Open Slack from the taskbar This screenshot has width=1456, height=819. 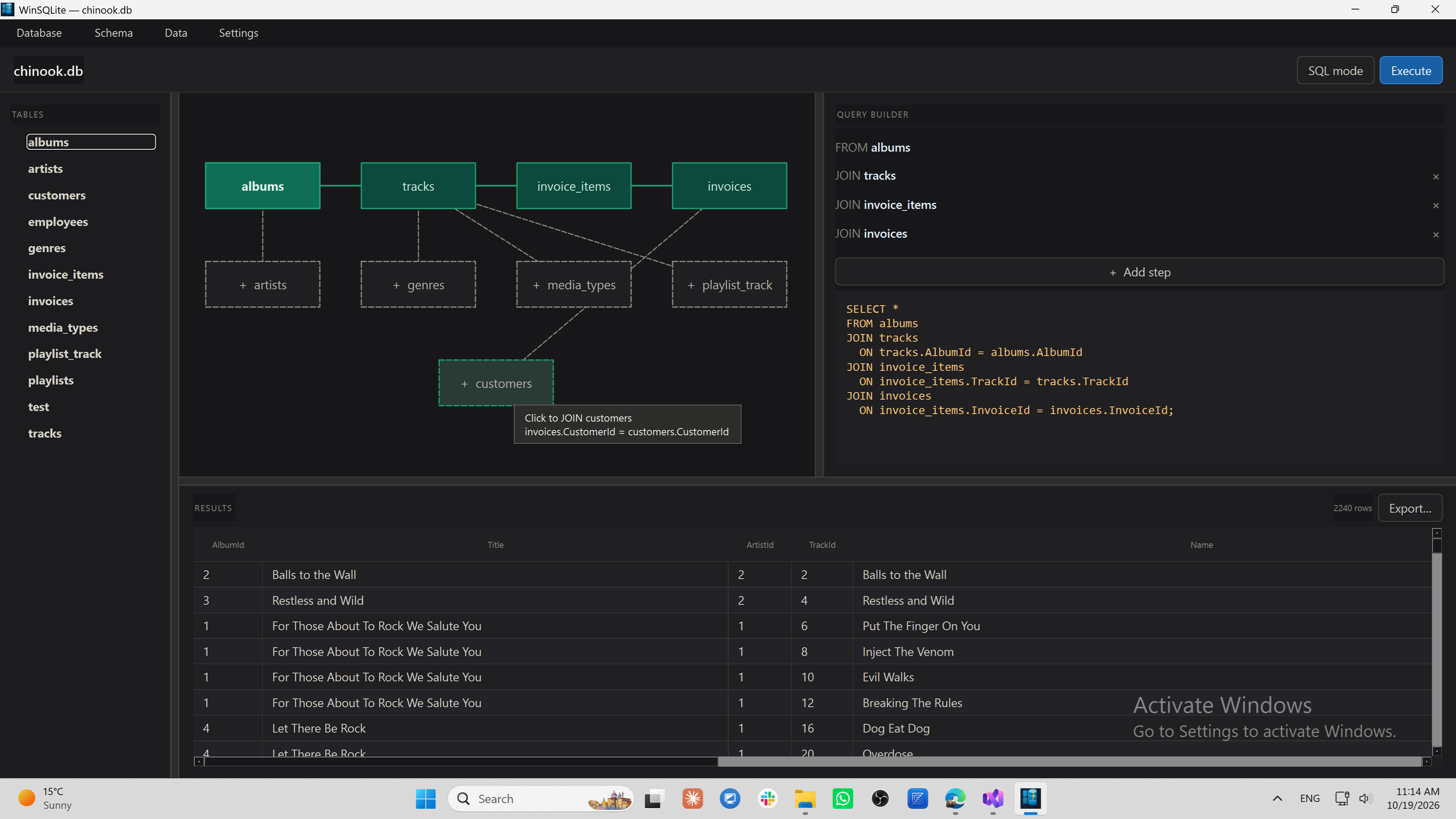pyautogui.click(x=767, y=799)
